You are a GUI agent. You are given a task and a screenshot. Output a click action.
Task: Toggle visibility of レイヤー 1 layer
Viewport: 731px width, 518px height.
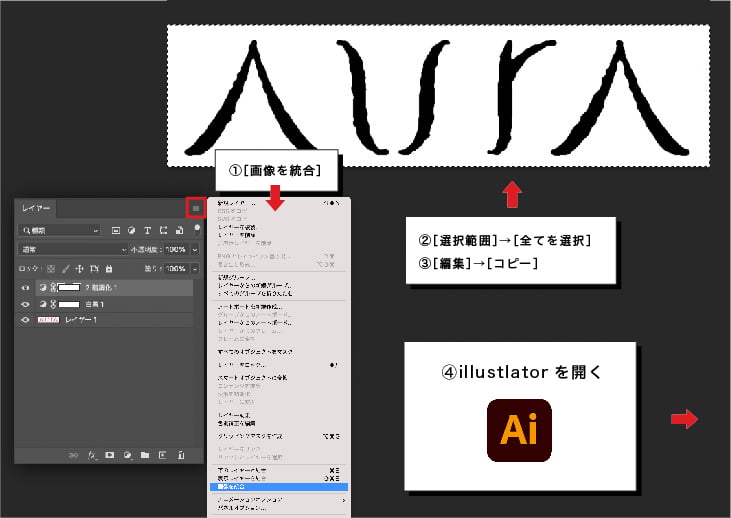(x=26, y=320)
